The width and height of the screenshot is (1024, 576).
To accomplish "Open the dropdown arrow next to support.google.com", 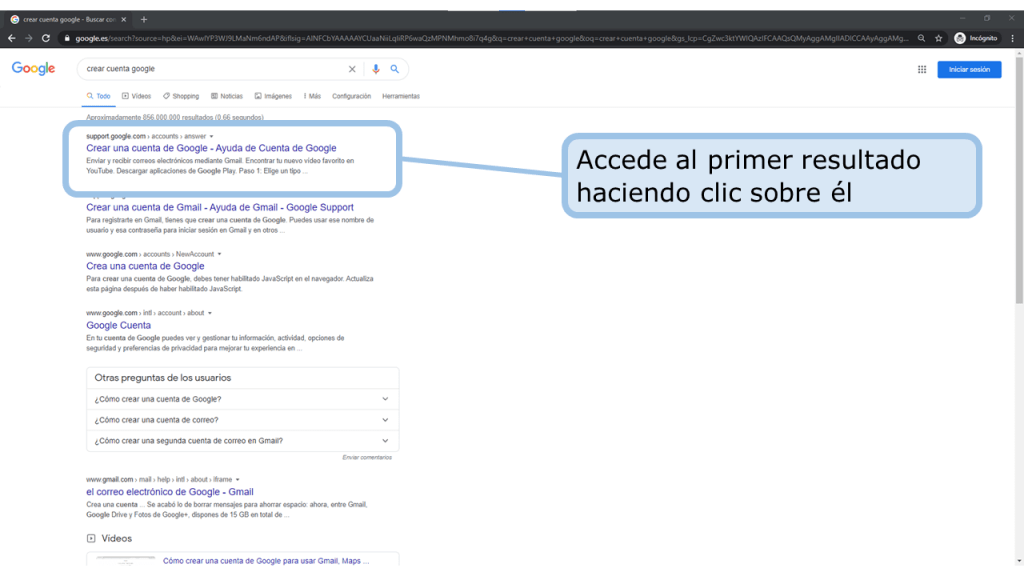I will coord(211,136).
